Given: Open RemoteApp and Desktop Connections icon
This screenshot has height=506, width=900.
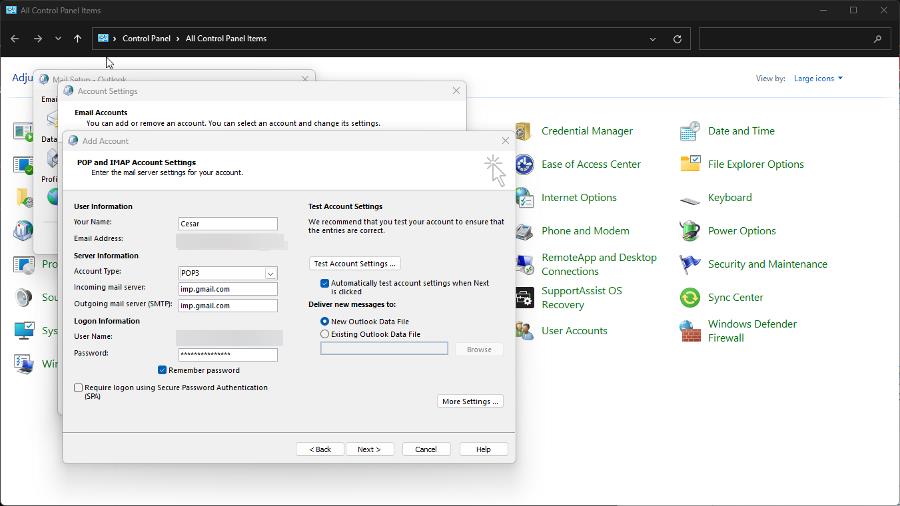Looking at the screenshot, I should [524, 264].
